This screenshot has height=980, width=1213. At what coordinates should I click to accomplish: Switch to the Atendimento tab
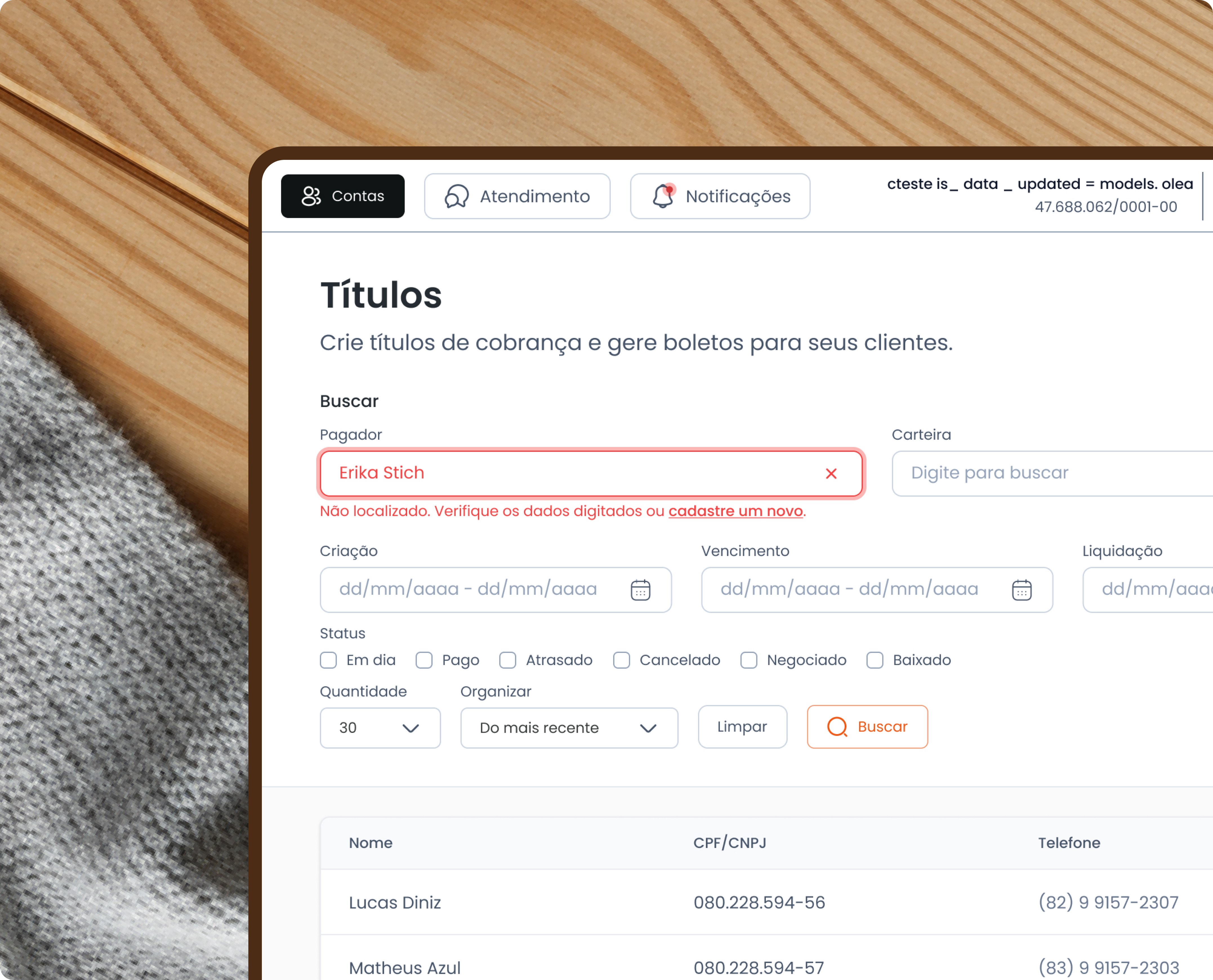click(517, 196)
